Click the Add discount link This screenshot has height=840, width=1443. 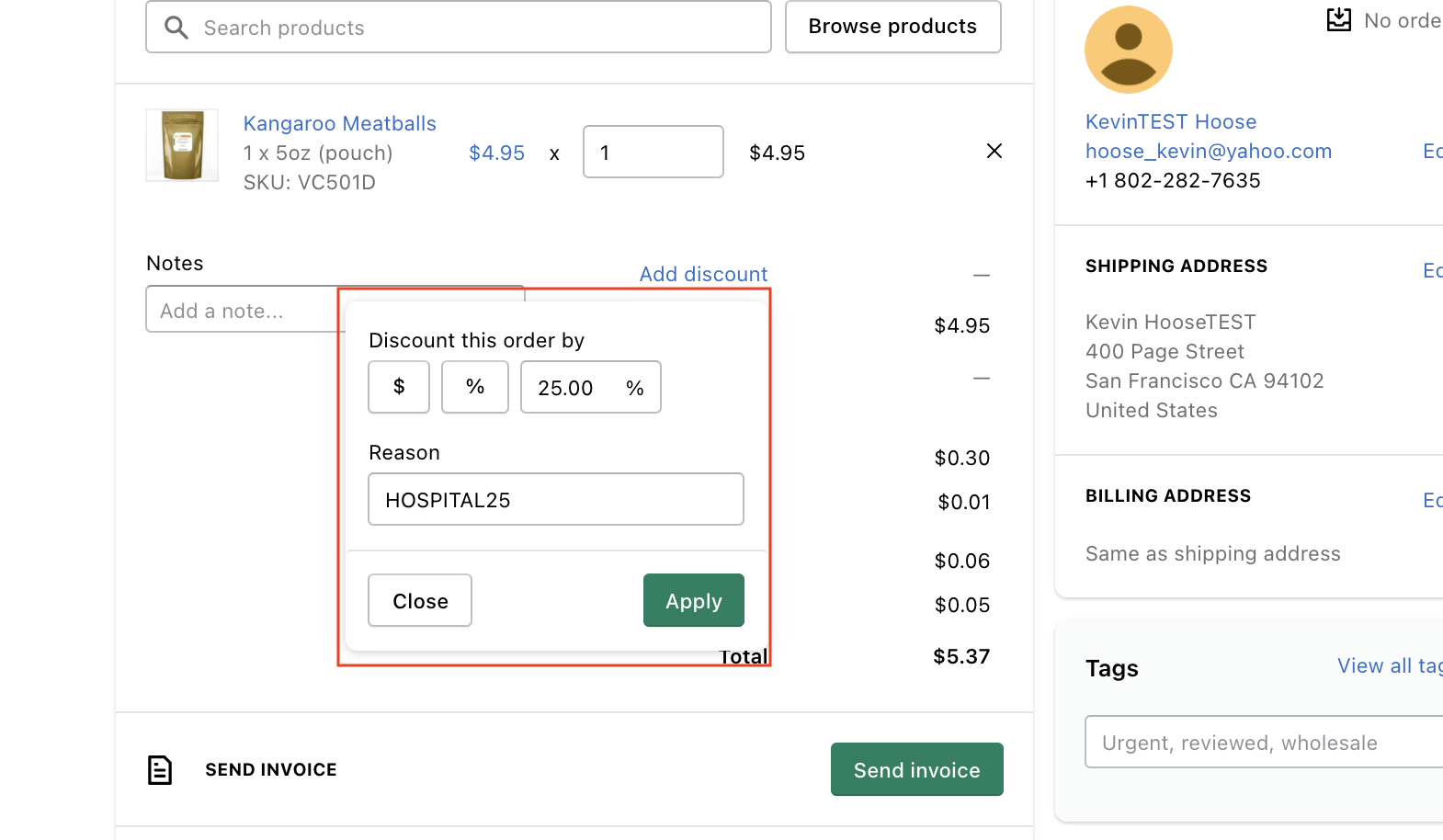click(x=703, y=274)
